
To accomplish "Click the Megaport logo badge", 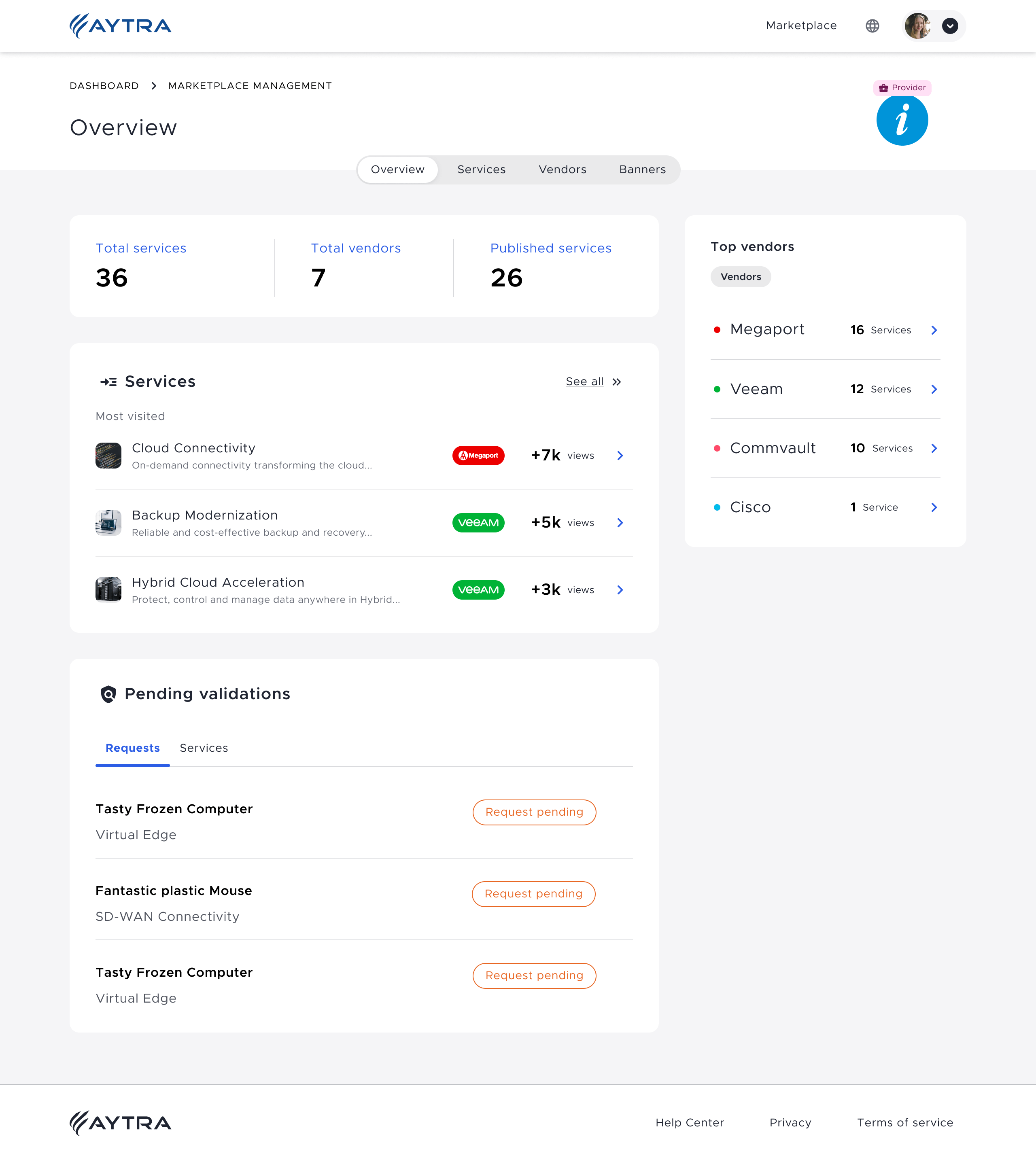I will [x=478, y=456].
